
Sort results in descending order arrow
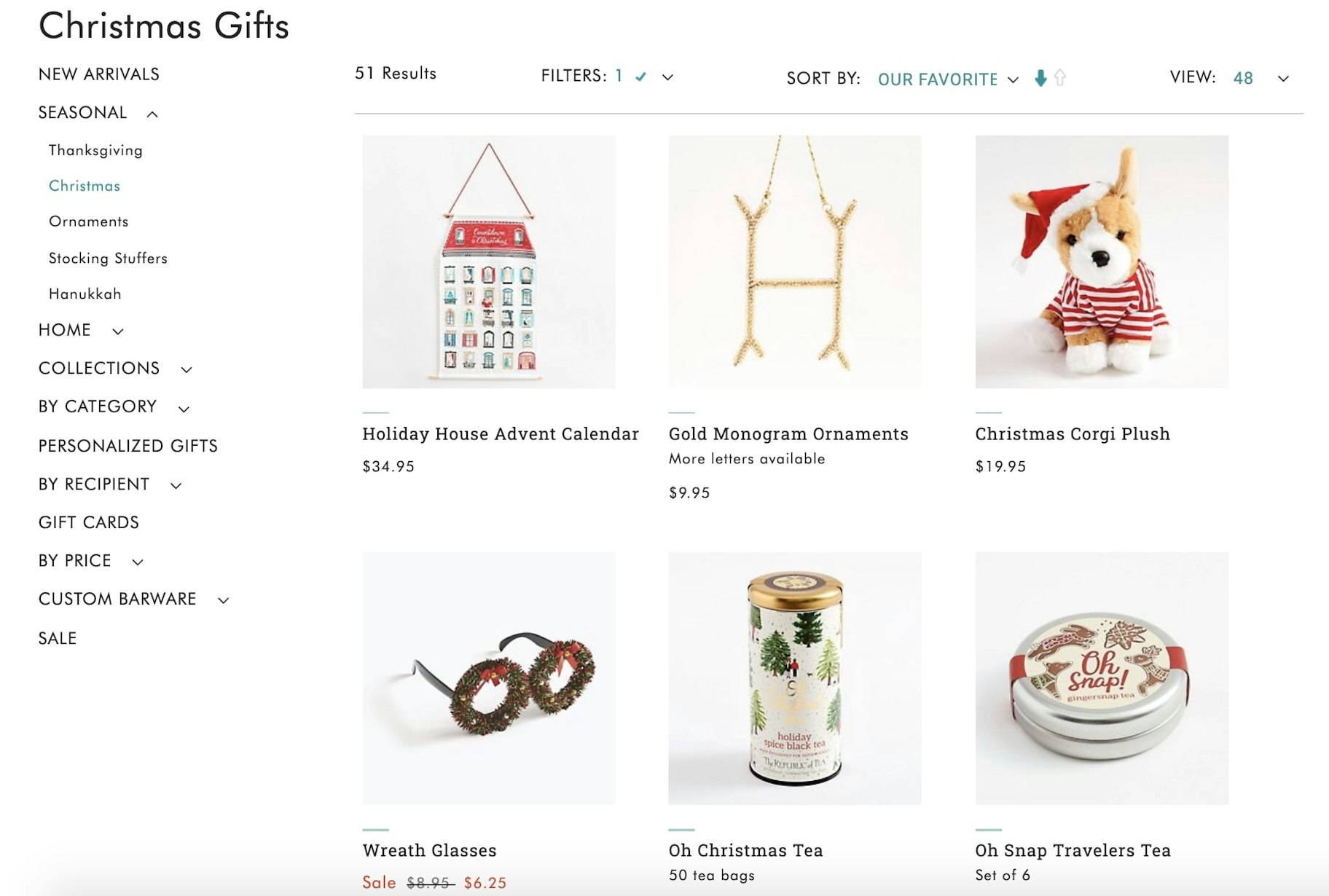[1040, 78]
